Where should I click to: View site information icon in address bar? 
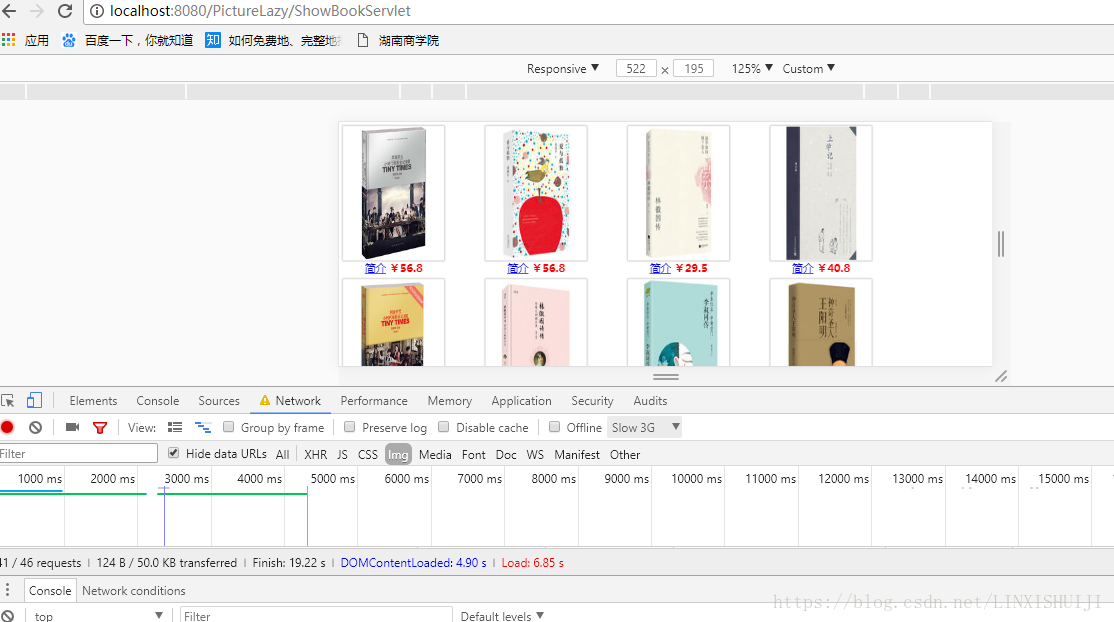(x=97, y=11)
